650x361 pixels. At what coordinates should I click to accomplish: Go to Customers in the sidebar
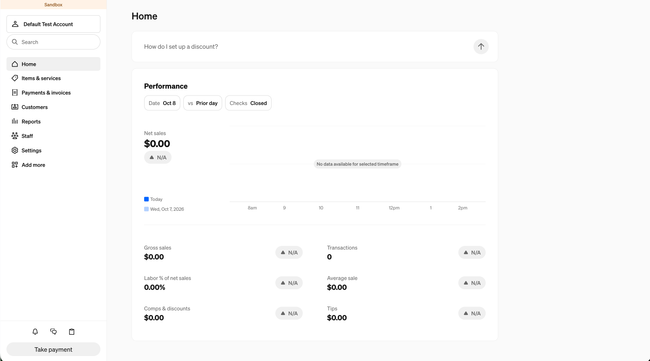[x=53, y=107]
